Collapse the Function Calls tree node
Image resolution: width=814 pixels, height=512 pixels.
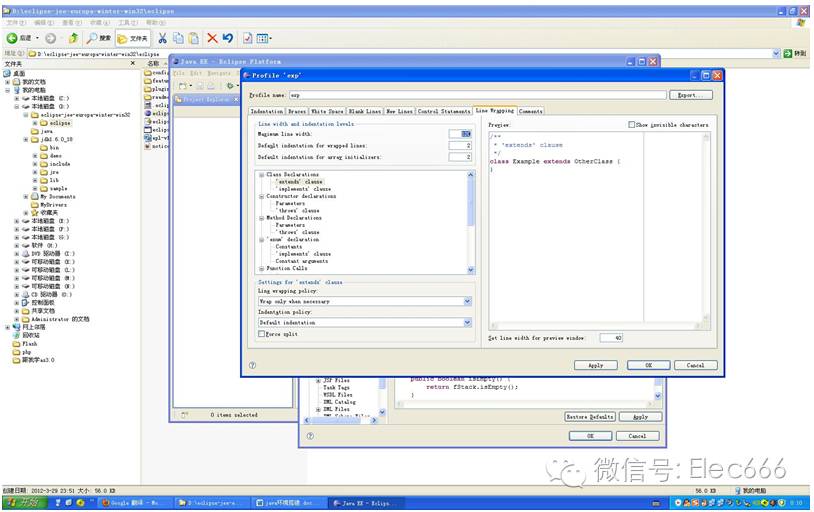tap(262, 268)
